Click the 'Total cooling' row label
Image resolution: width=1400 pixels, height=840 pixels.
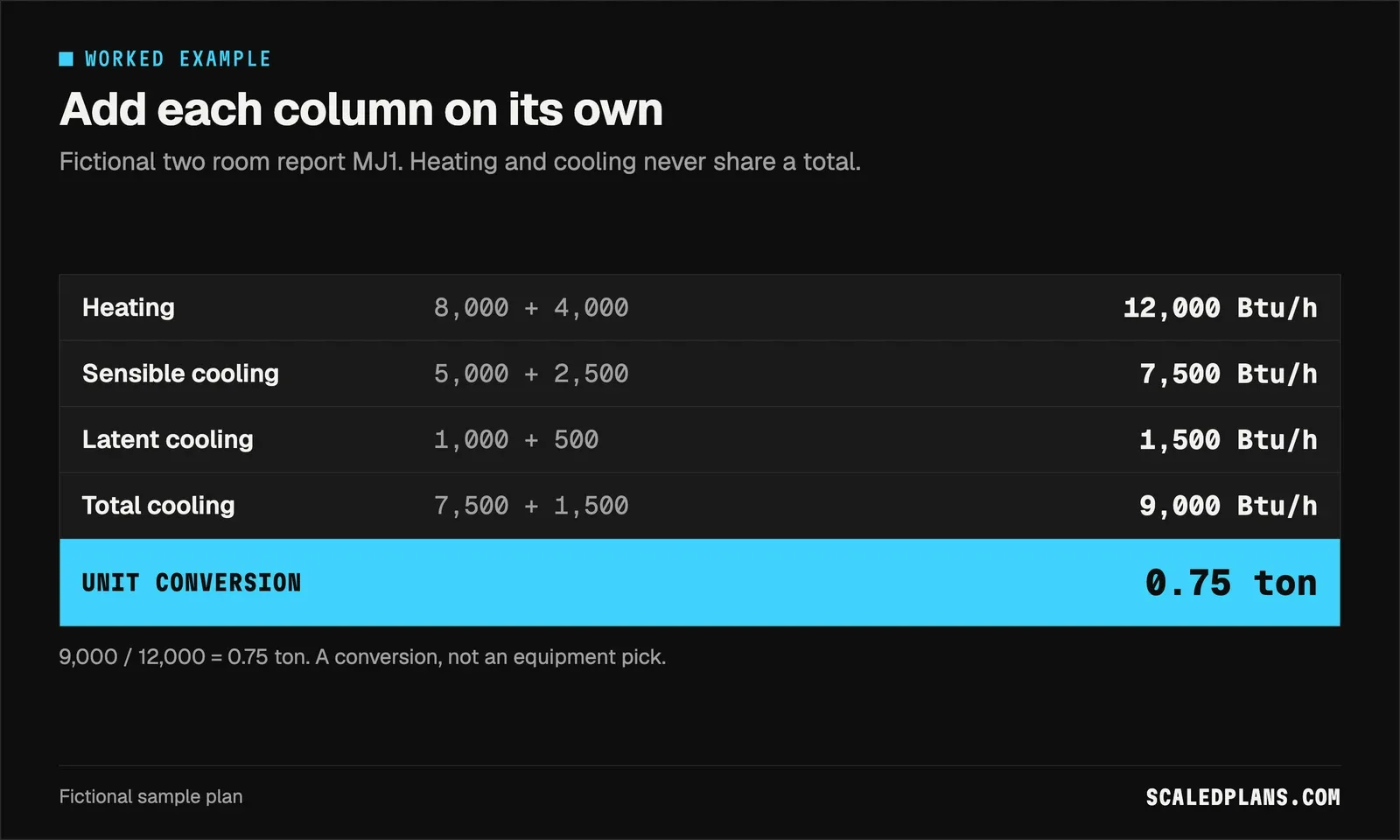[158, 506]
